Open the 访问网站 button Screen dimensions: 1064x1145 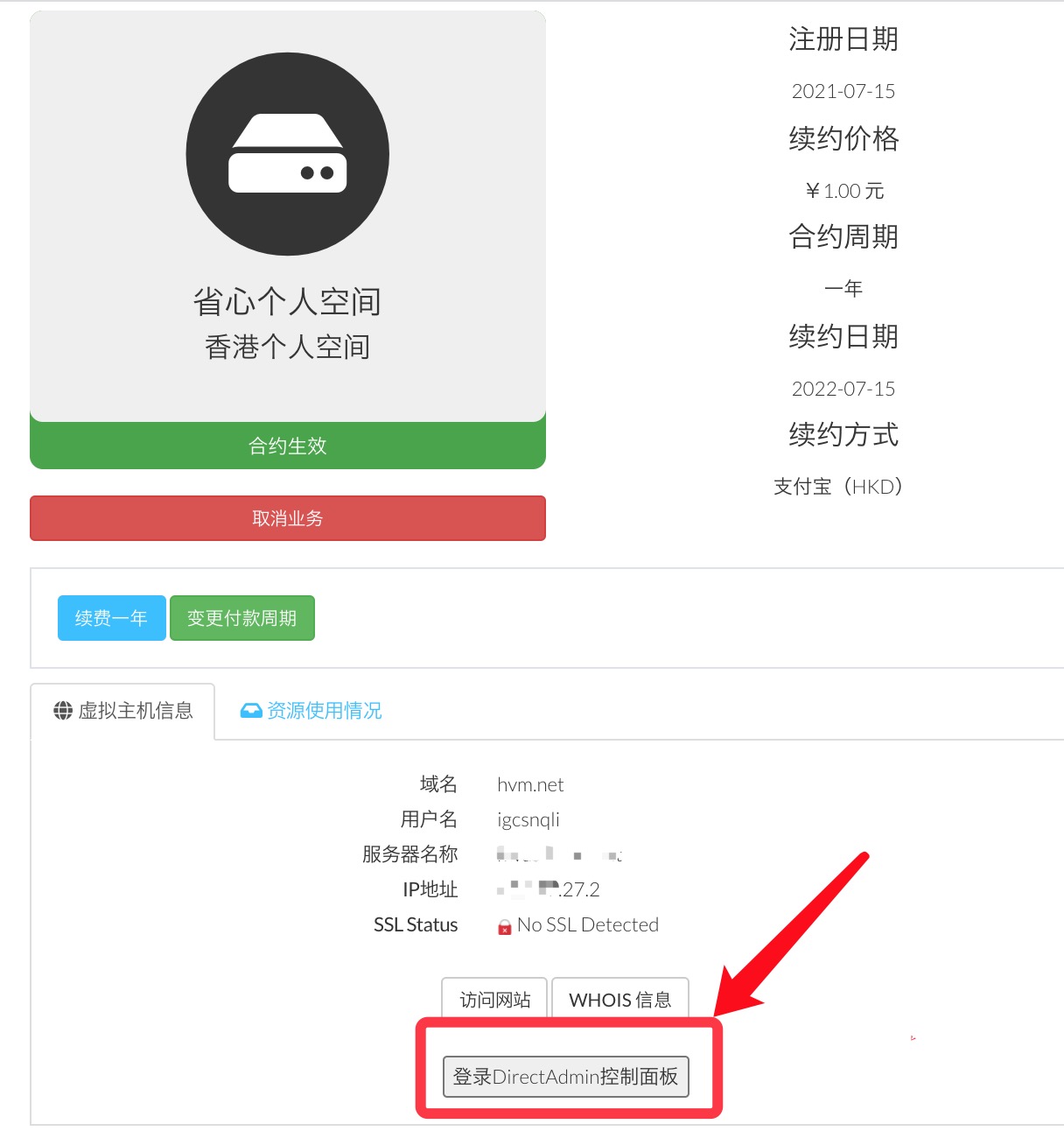click(x=494, y=999)
